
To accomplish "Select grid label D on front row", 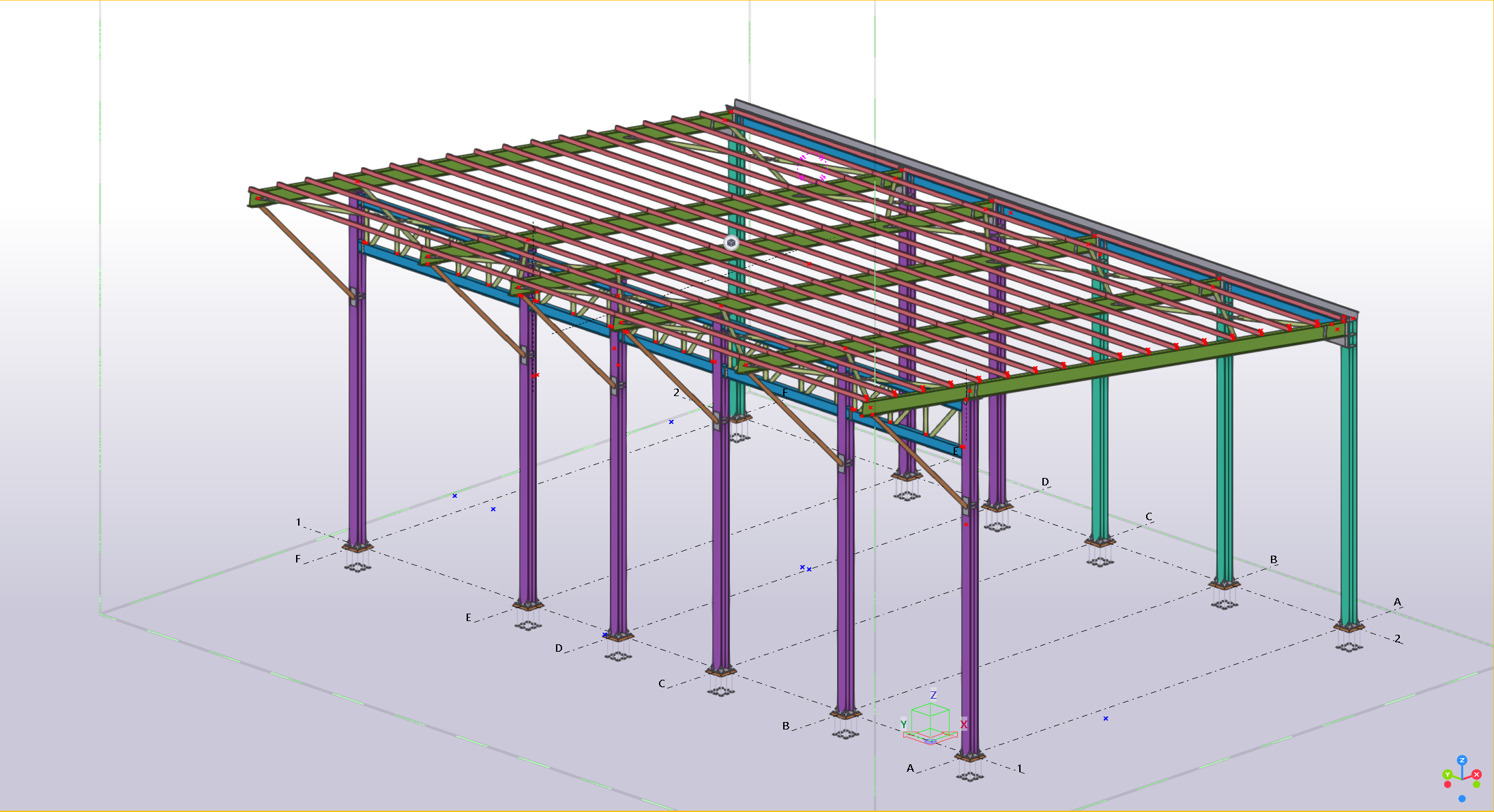I will [x=559, y=648].
